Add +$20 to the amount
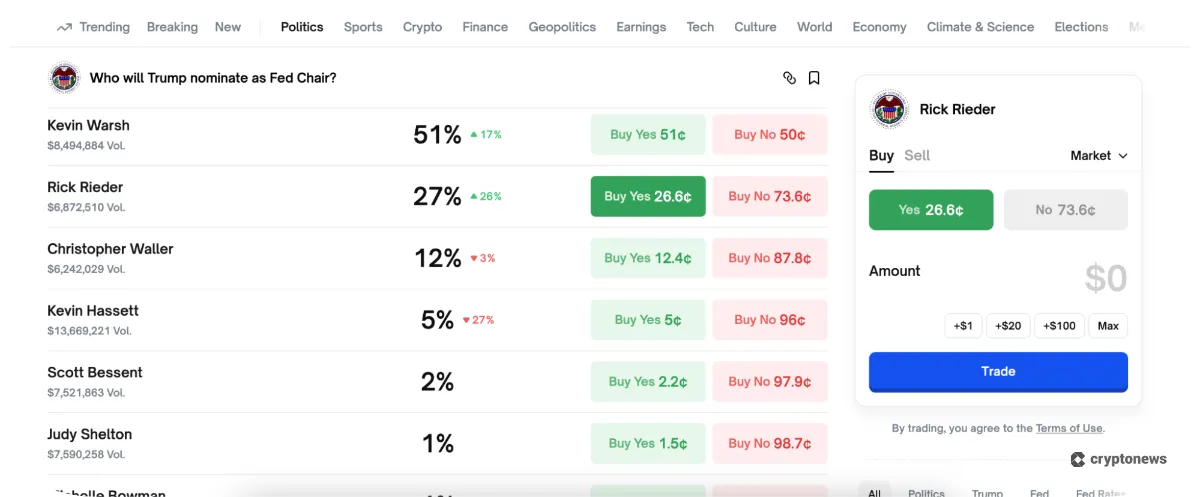The width and height of the screenshot is (1200, 497). click(x=1008, y=326)
